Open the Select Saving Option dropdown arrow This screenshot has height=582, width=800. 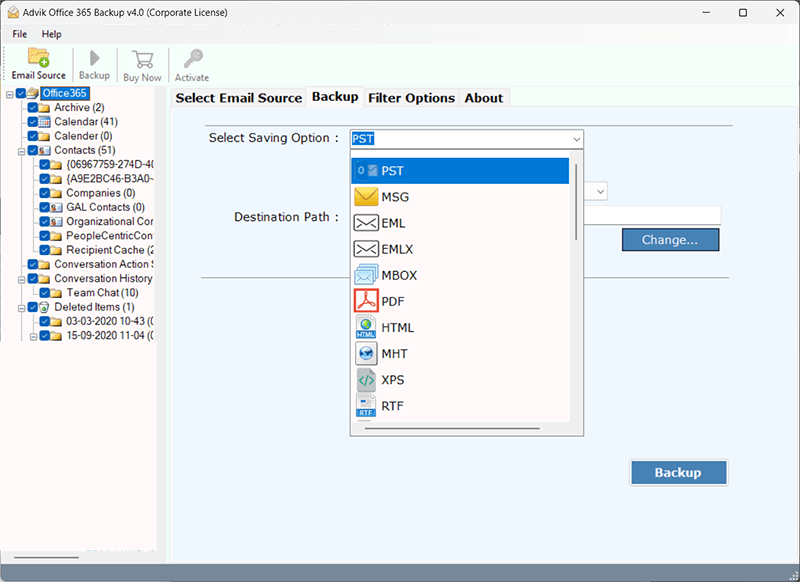point(576,139)
